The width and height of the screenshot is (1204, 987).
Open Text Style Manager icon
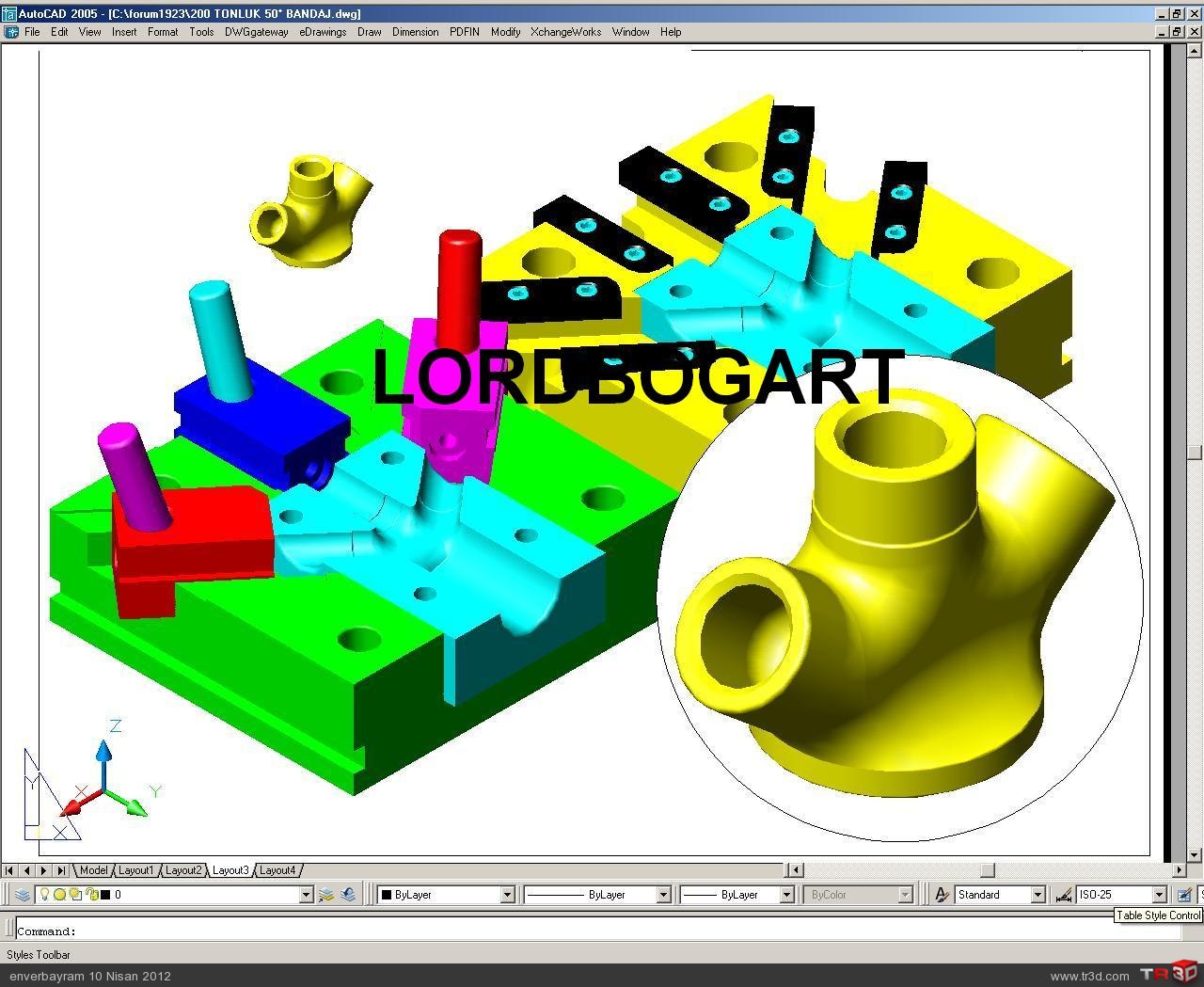pos(942,895)
